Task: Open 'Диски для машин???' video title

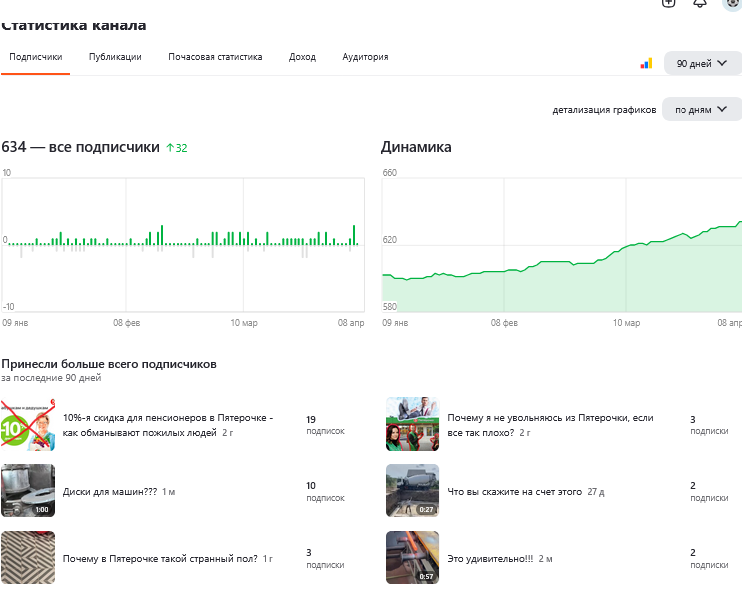Action: [109, 492]
